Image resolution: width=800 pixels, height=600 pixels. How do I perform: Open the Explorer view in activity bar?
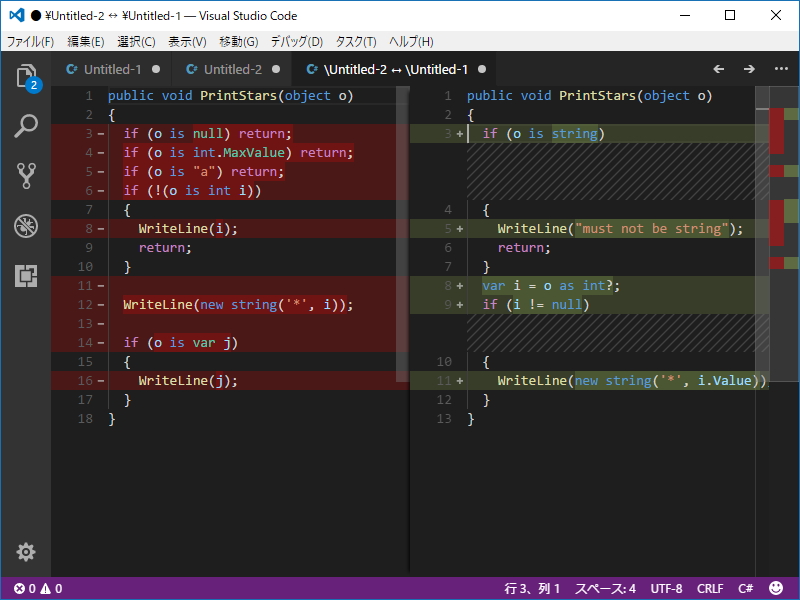pos(27,77)
